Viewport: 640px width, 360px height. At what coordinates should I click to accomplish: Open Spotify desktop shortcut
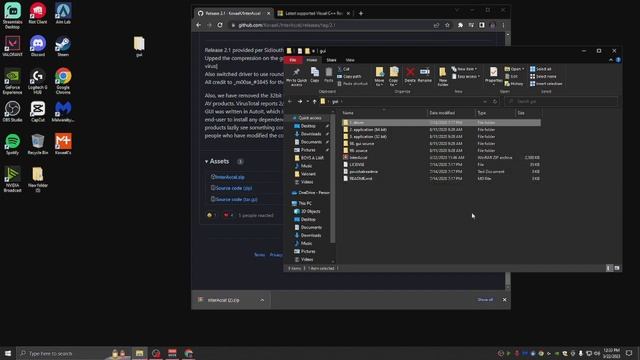(12, 144)
